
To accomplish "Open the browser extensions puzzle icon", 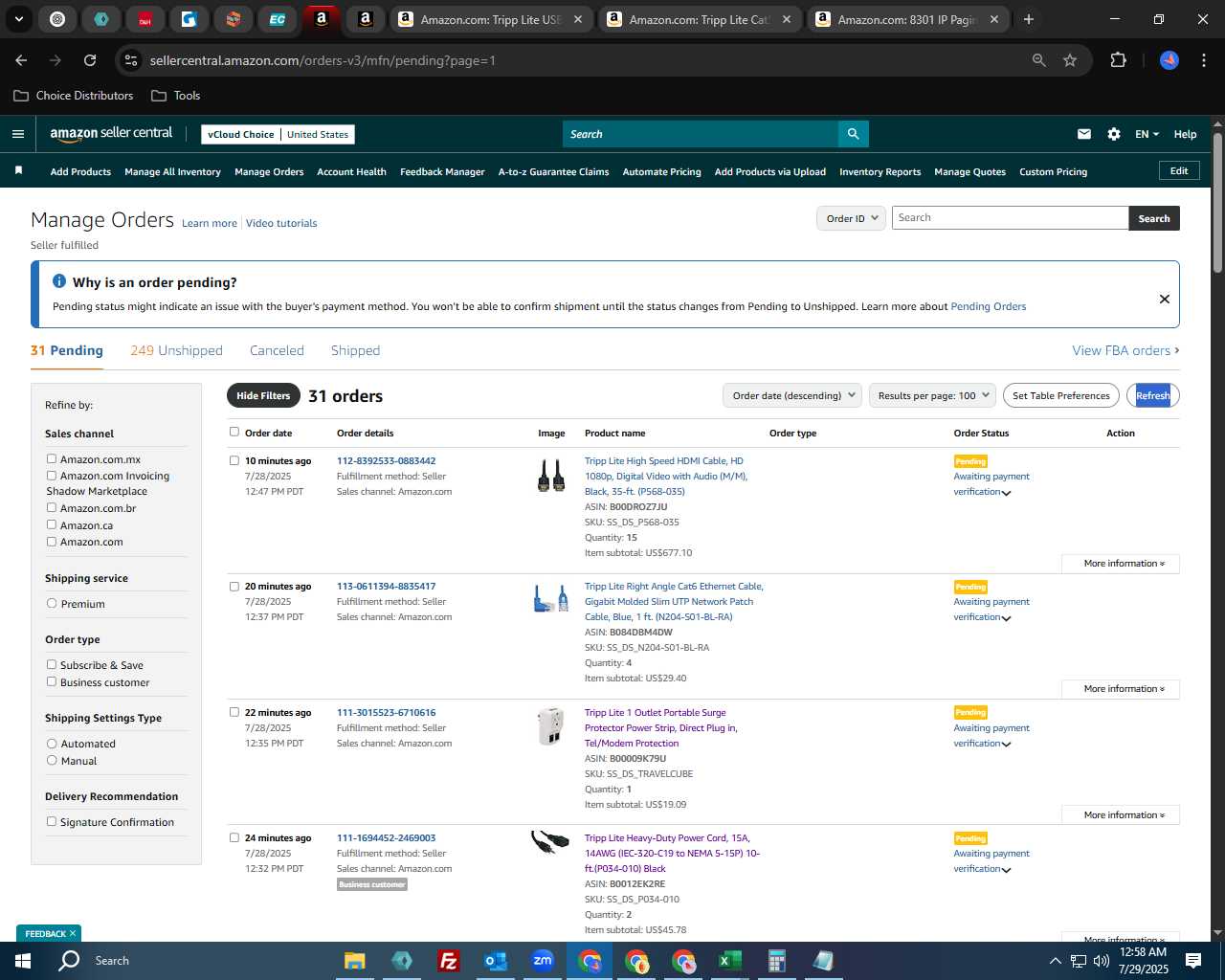I will (x=1118, y=60).
